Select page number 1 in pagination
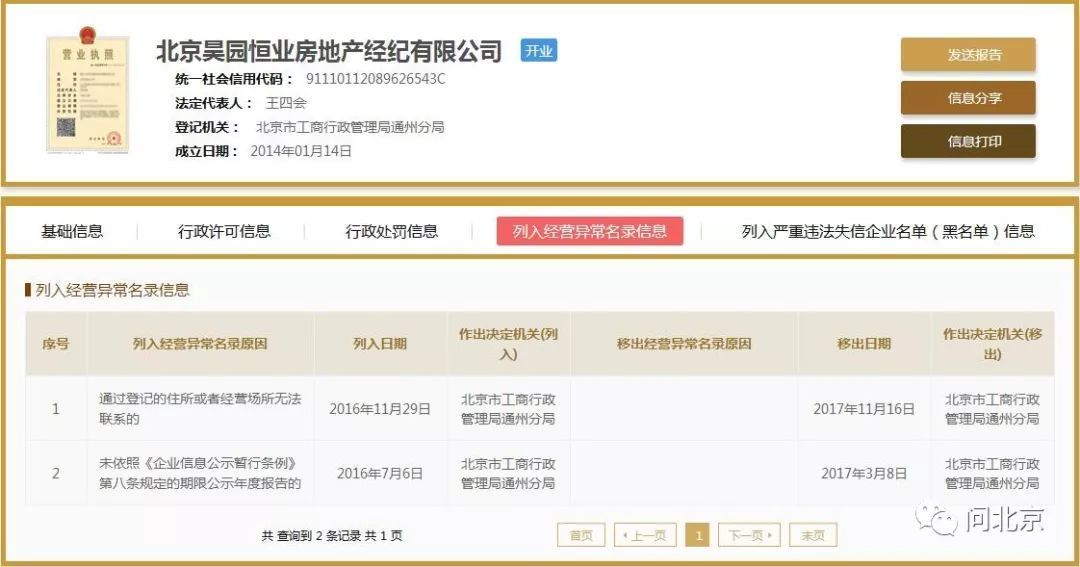 698,536
